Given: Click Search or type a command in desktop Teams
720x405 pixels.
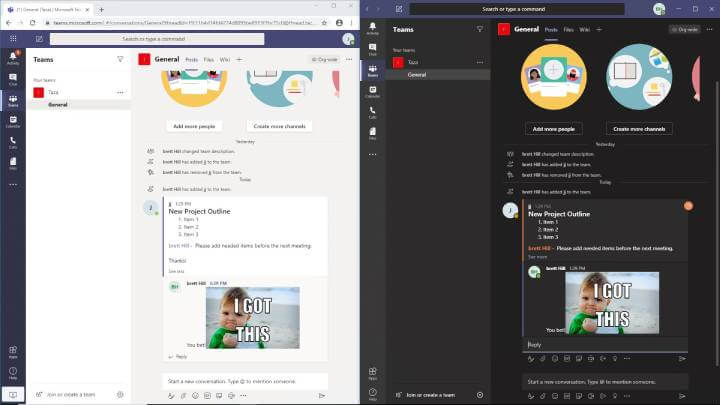Looking at the screenshot, I should click(517, 9).
